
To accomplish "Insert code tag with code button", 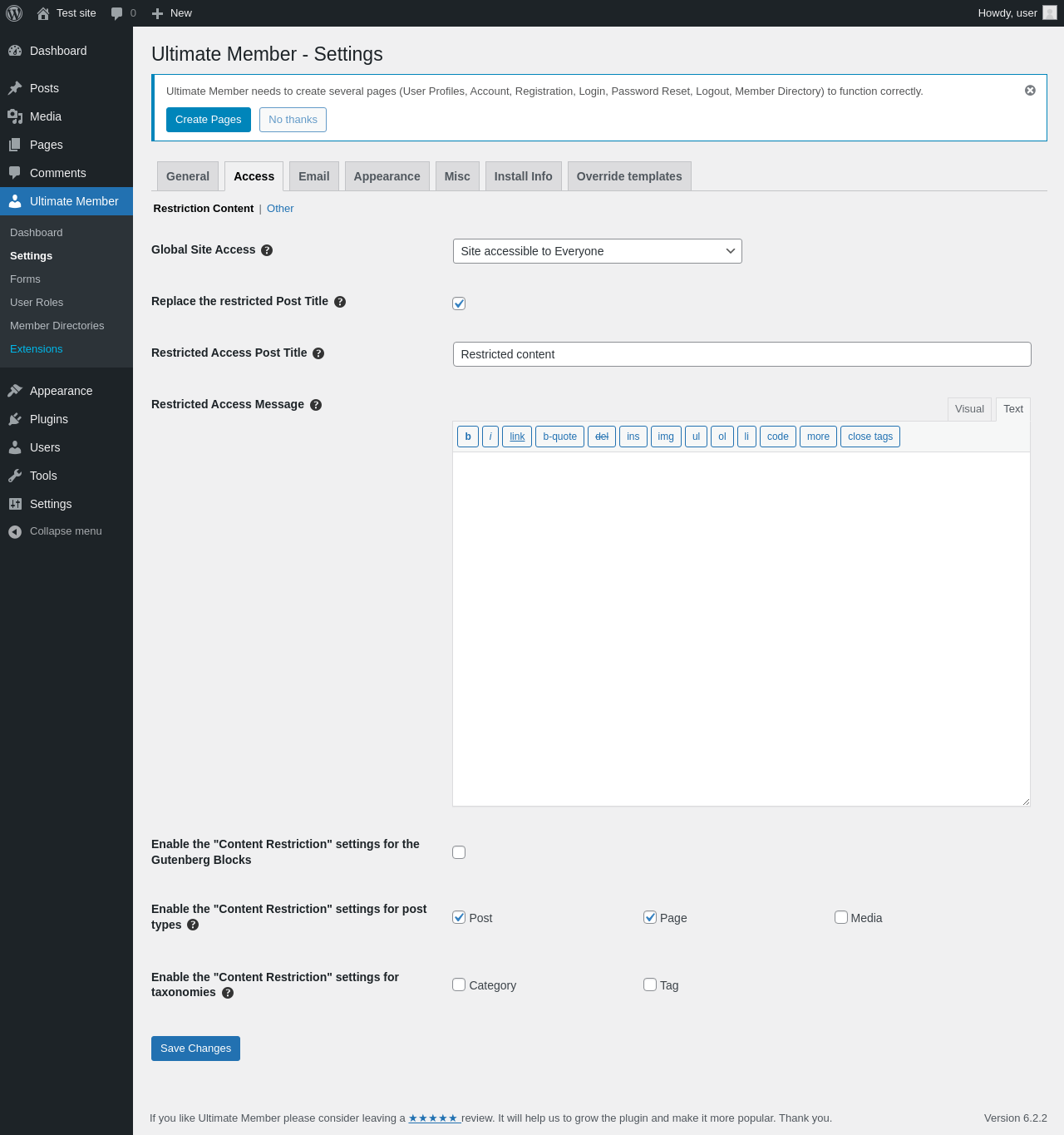I will (778, 437).
